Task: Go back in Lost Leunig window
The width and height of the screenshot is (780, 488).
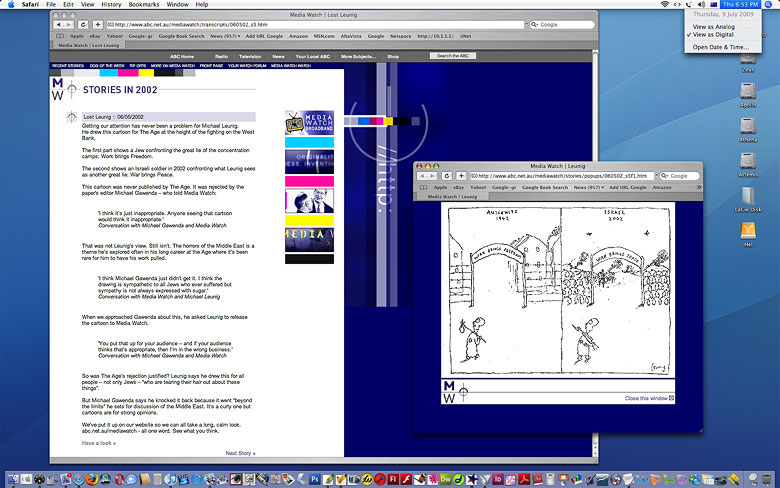Action: point(59,24)
